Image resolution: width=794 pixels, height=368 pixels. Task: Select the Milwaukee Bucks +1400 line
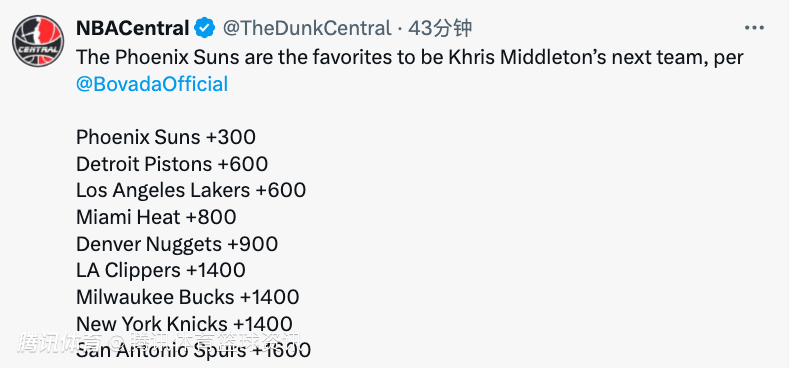click(187, 297)
